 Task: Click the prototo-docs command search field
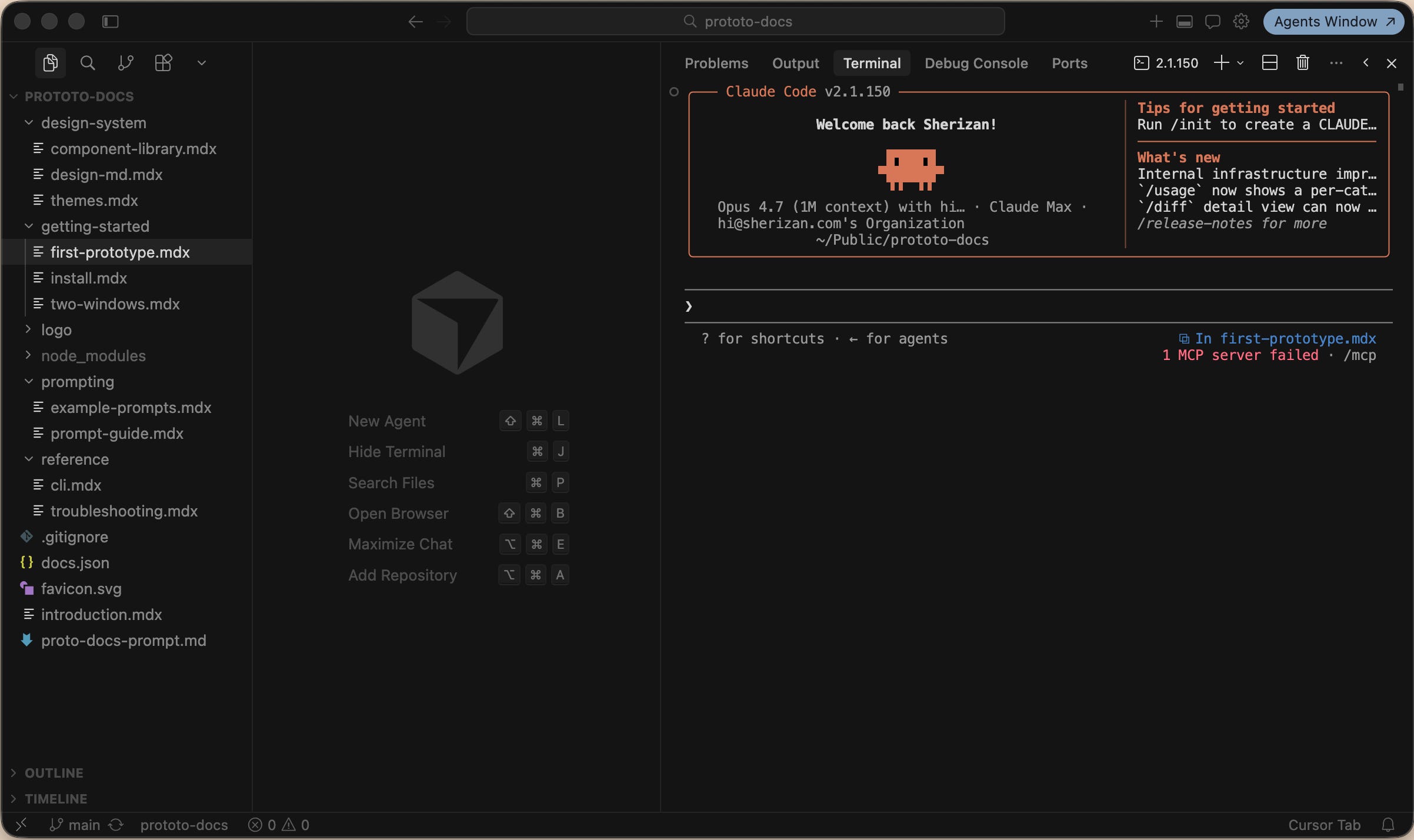(x=735, y=22)
